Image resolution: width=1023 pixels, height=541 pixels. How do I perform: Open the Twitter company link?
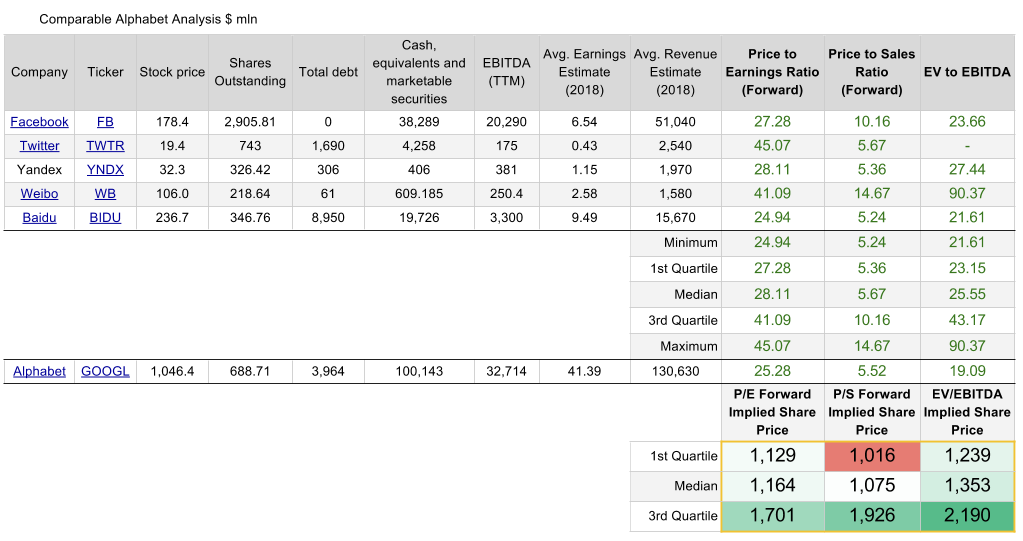click(39, 146)
